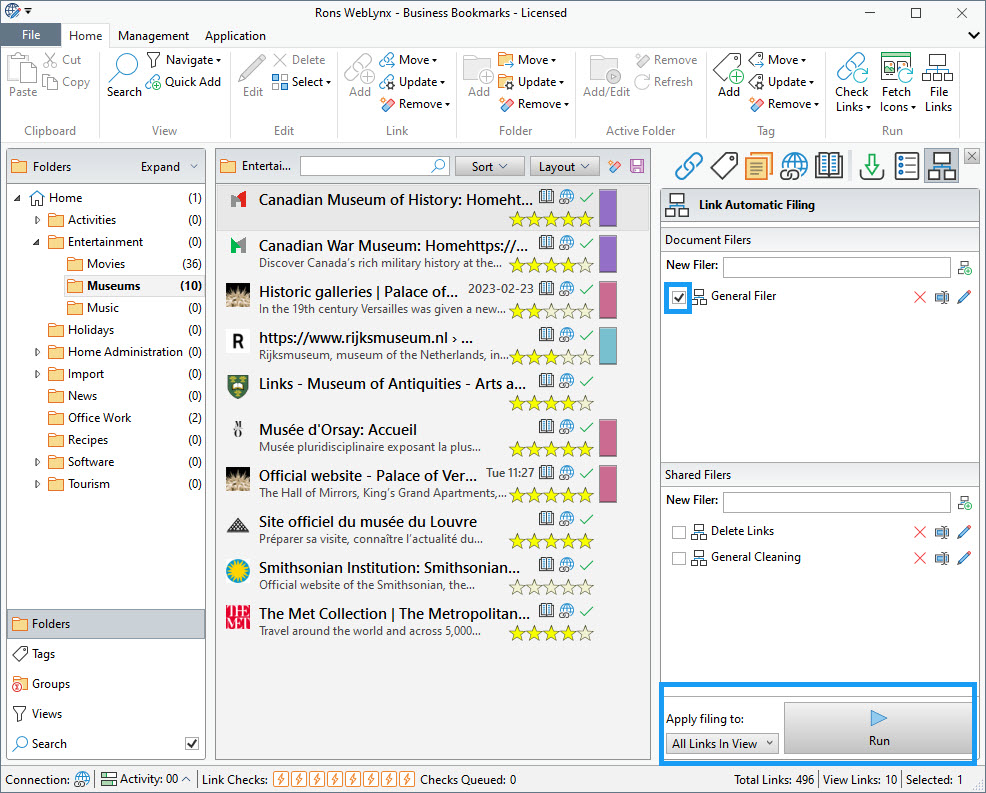
Task: Click blue color tag of rijksmuseum link
Action: (x=607, y=345)
